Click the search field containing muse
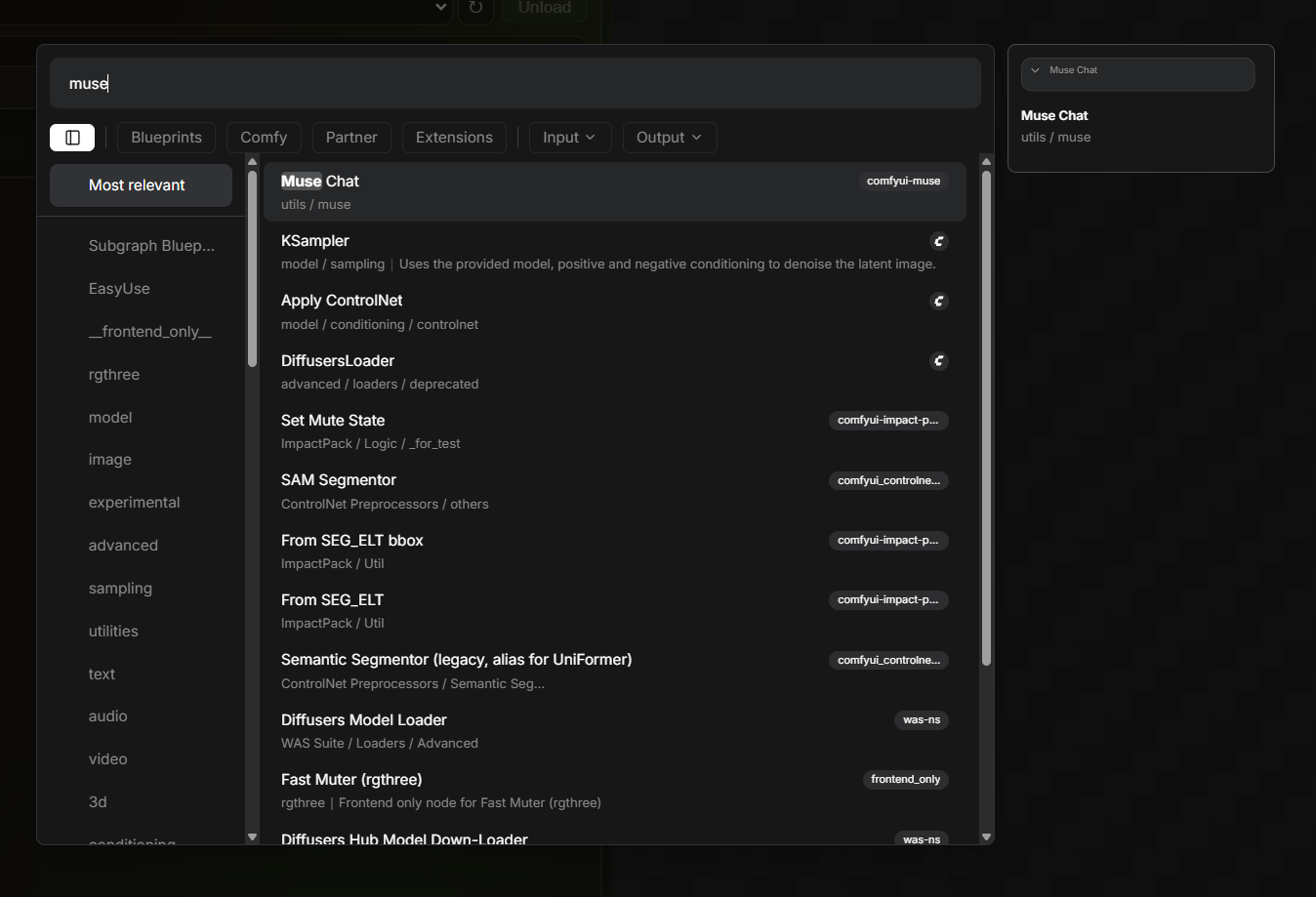The image size is (1316, 897). tap(515, 83)
